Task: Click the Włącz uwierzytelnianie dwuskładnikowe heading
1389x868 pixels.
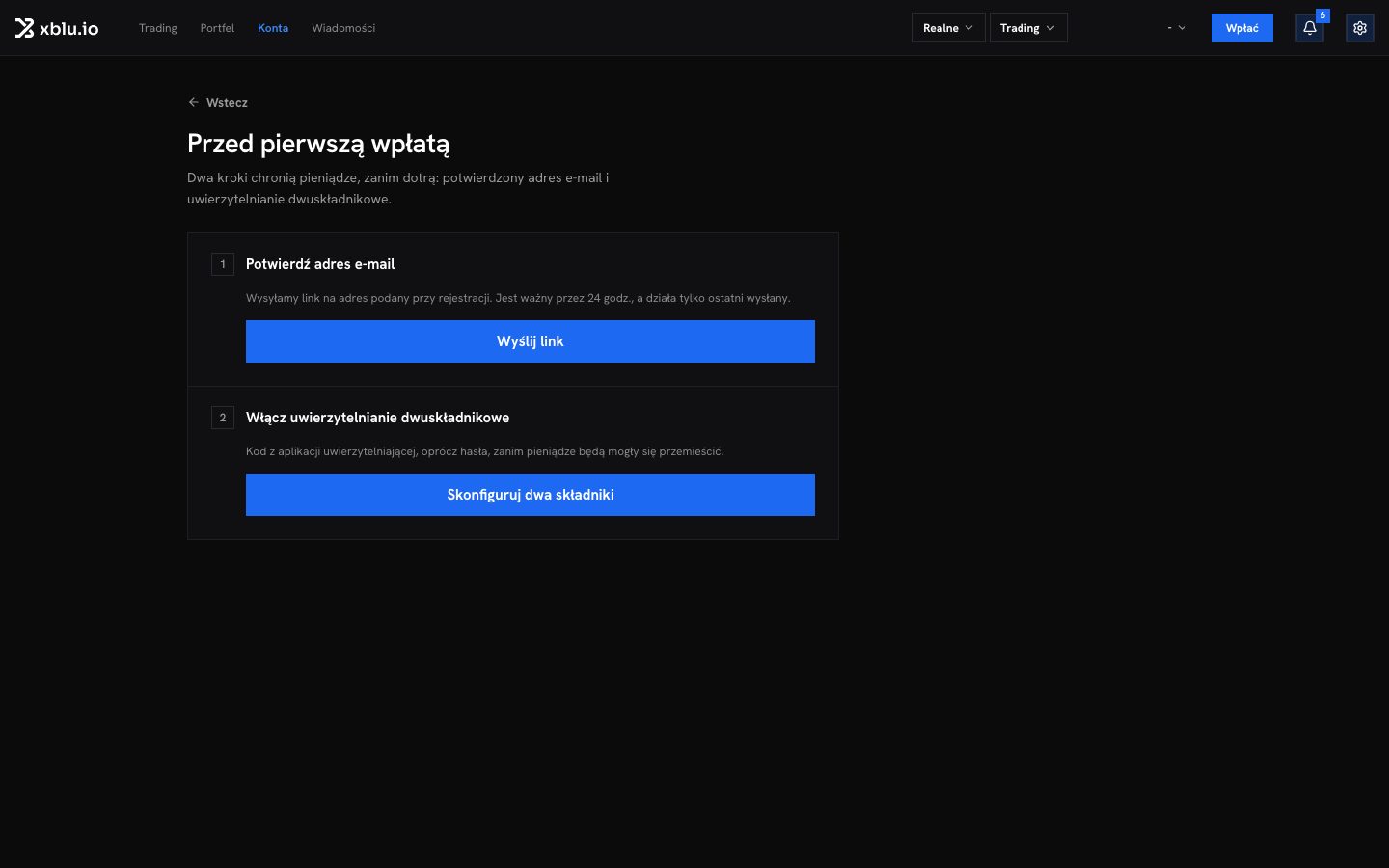Action: click(377, 418)
